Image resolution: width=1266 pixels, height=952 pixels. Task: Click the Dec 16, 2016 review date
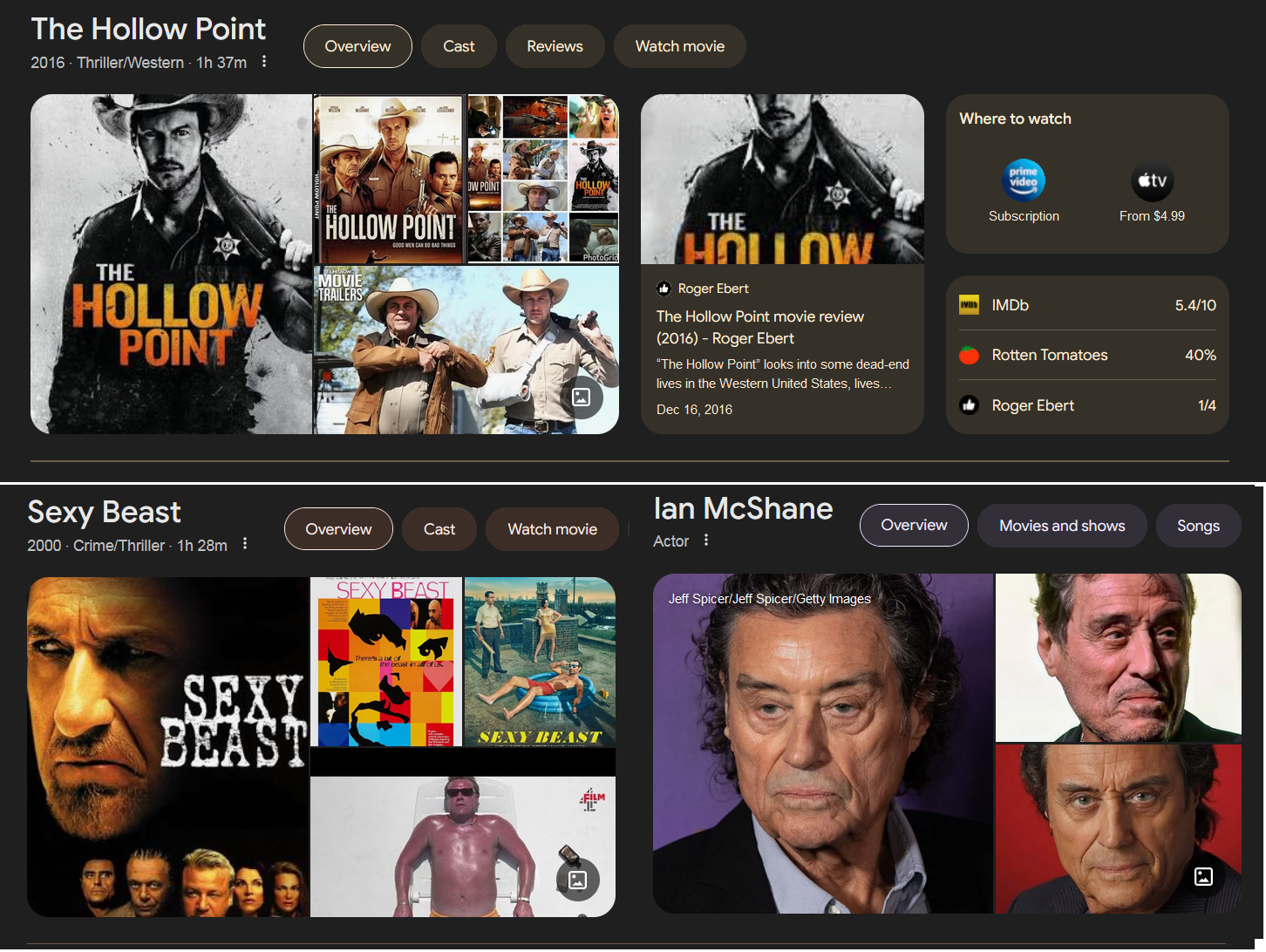(x=694, y=410)
